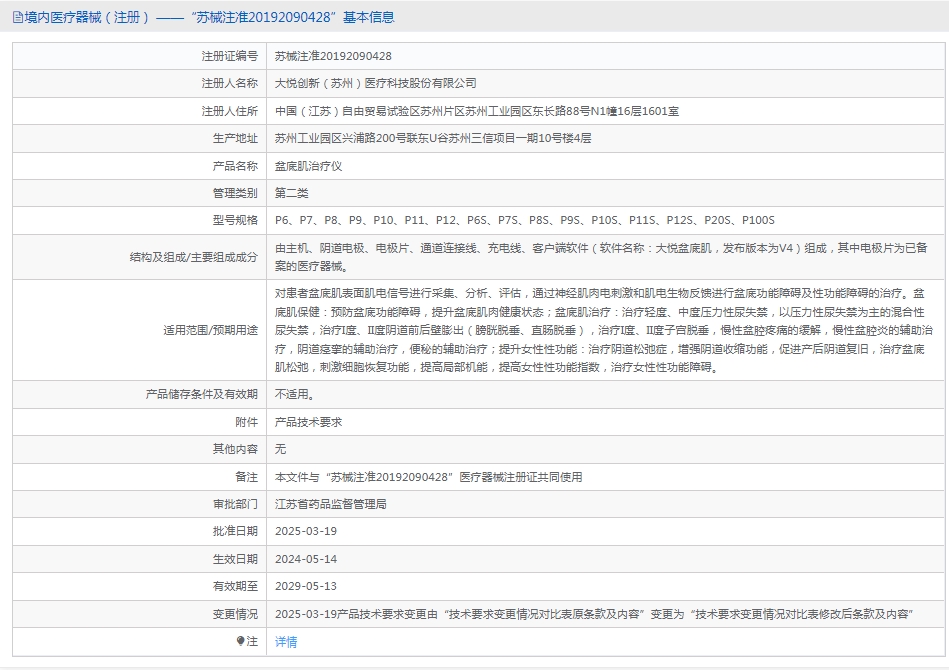Click the 江苏省药品监督管理局 approval department value

click(x=330, y=504)
